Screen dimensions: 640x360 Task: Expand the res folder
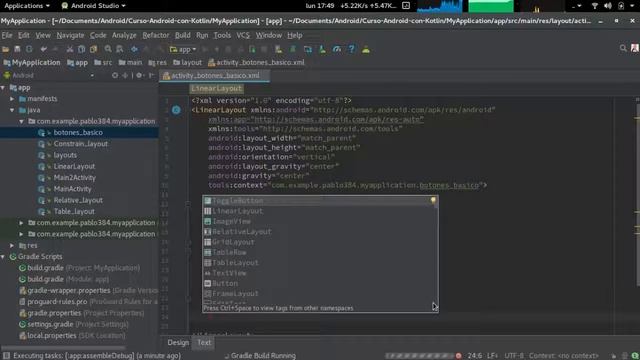(x=12, y=245)
